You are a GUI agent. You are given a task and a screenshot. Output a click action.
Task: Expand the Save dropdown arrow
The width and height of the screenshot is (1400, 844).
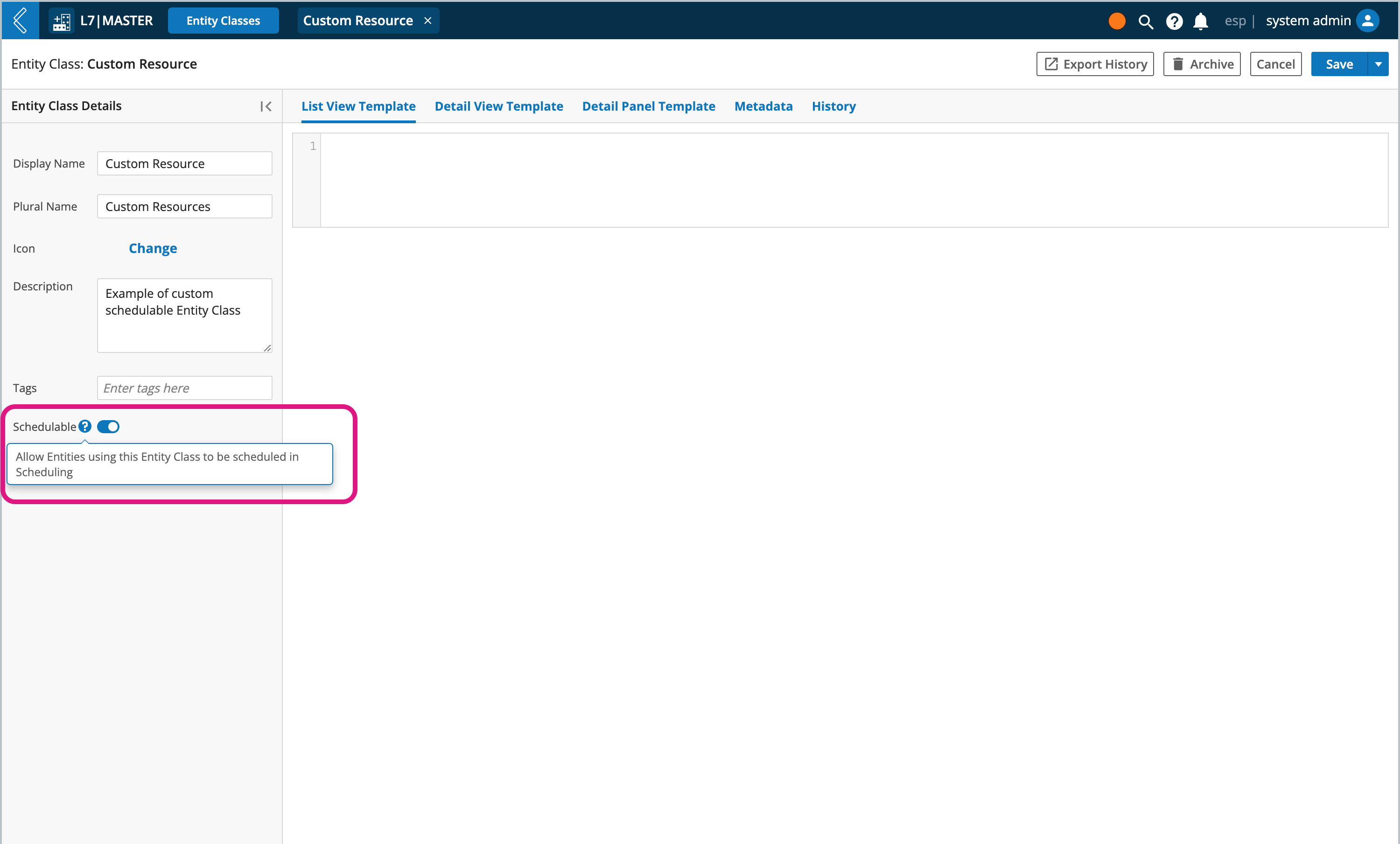(x=1379, y=64)
